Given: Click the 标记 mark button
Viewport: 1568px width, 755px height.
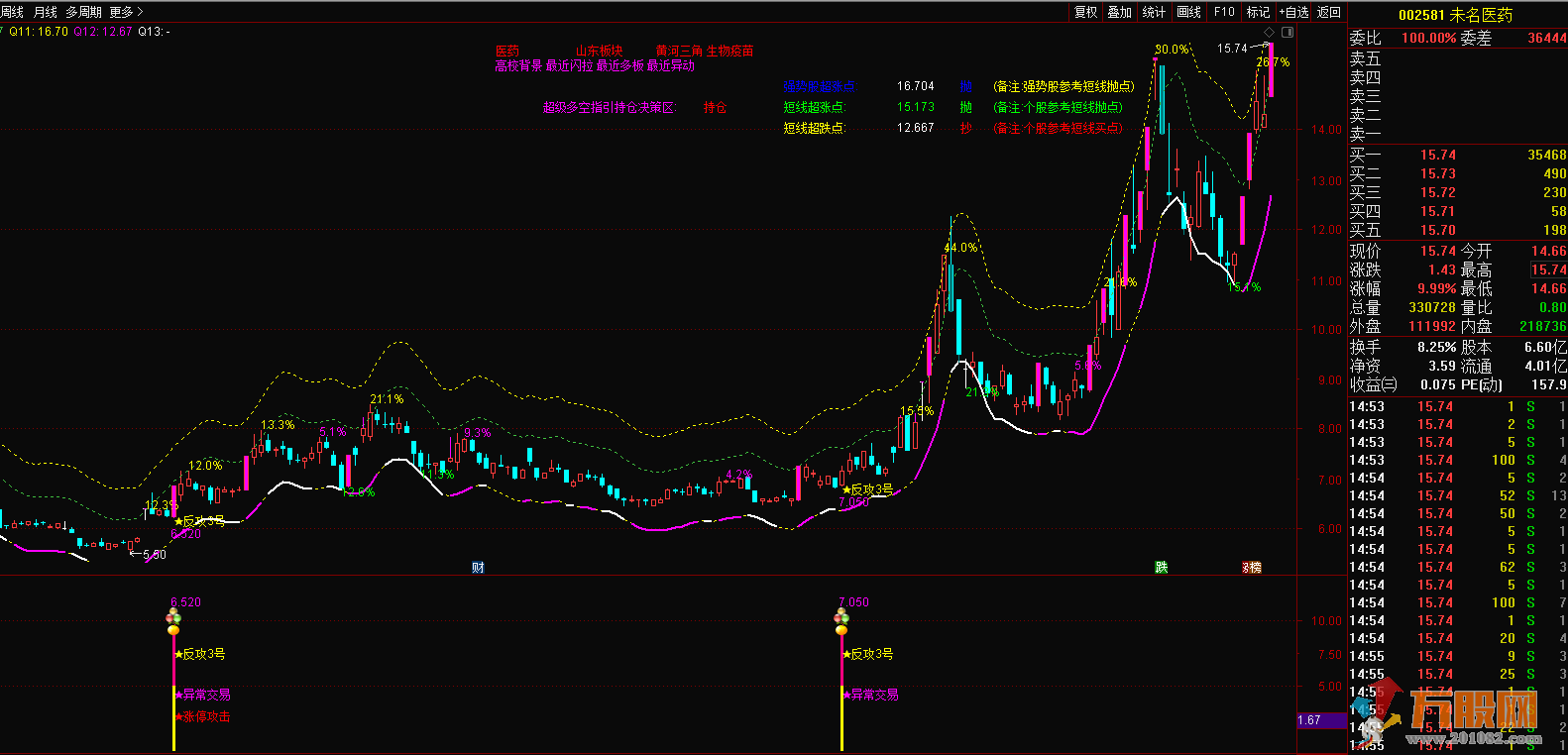Looking at the screenshot, I should (1258, 12).
